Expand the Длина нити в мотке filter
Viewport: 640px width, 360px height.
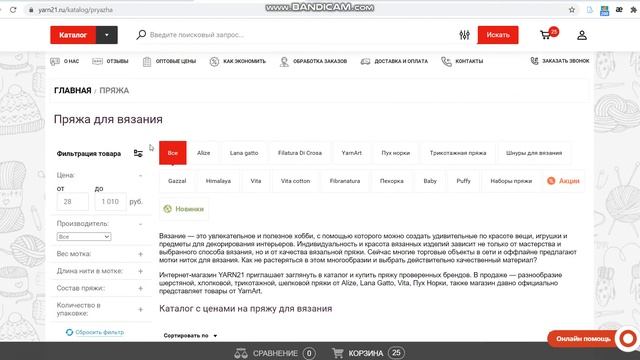140,271
